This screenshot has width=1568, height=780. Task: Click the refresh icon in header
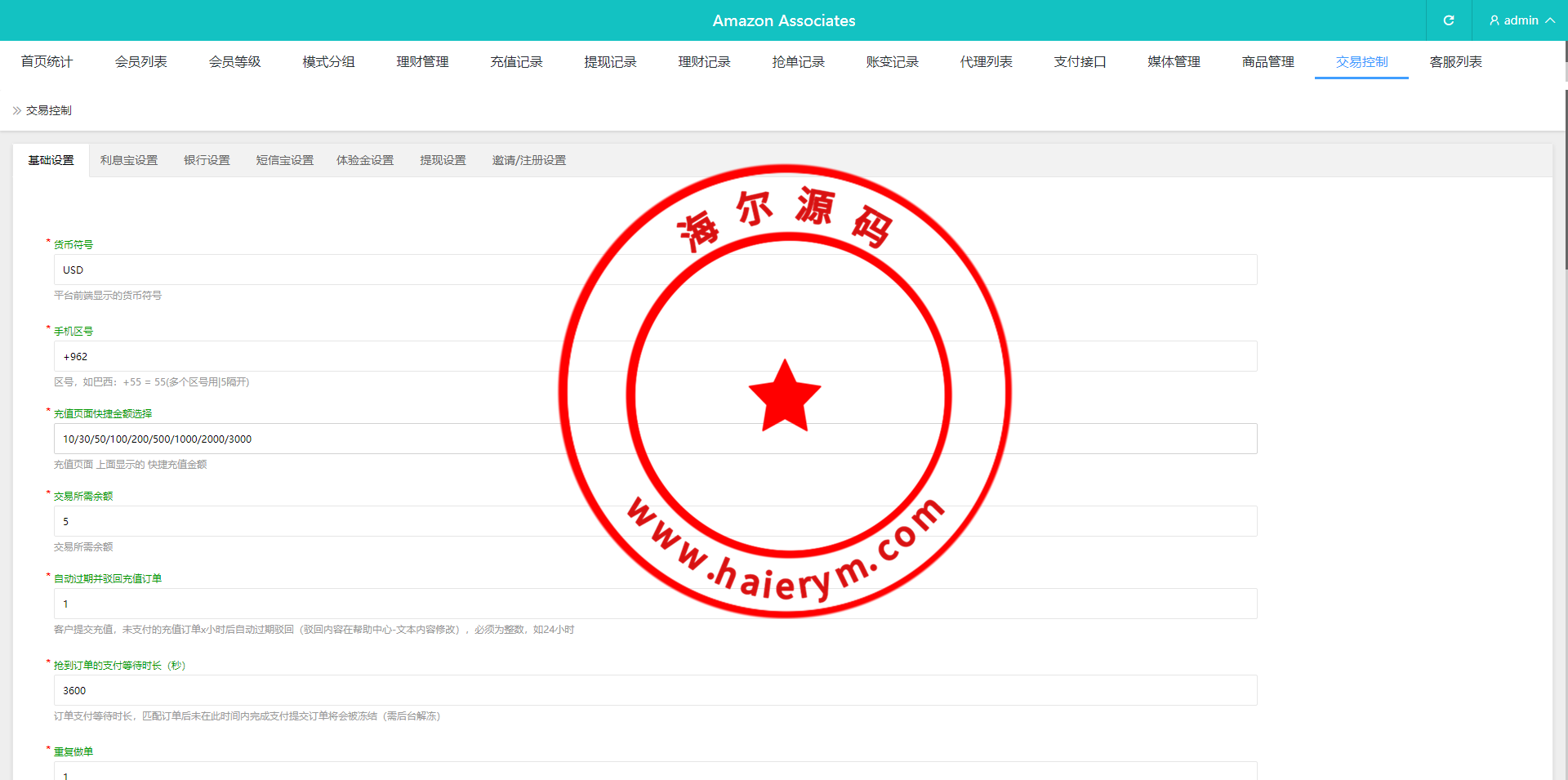[1449, 20]
